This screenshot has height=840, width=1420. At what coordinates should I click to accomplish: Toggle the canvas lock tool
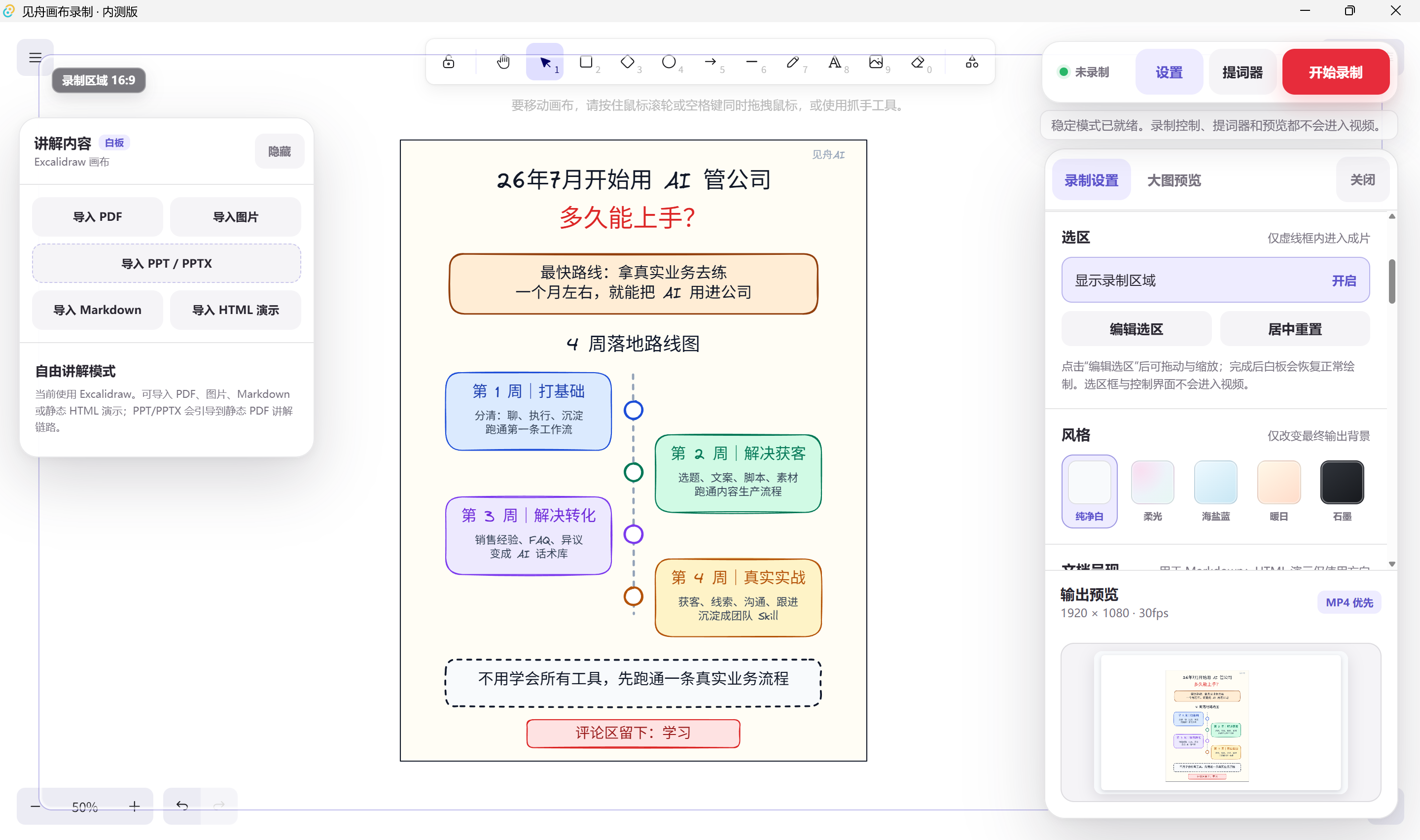(x=448, y=62)
